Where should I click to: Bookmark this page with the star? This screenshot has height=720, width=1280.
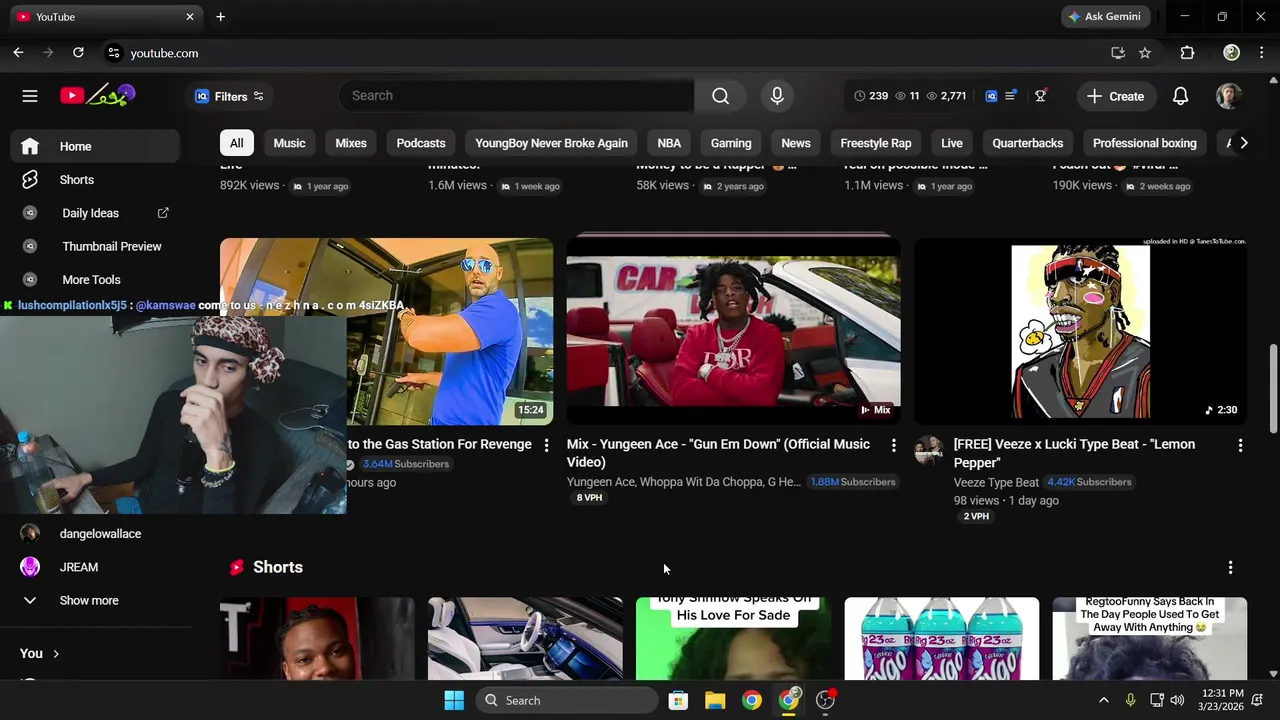(1145, 53)
